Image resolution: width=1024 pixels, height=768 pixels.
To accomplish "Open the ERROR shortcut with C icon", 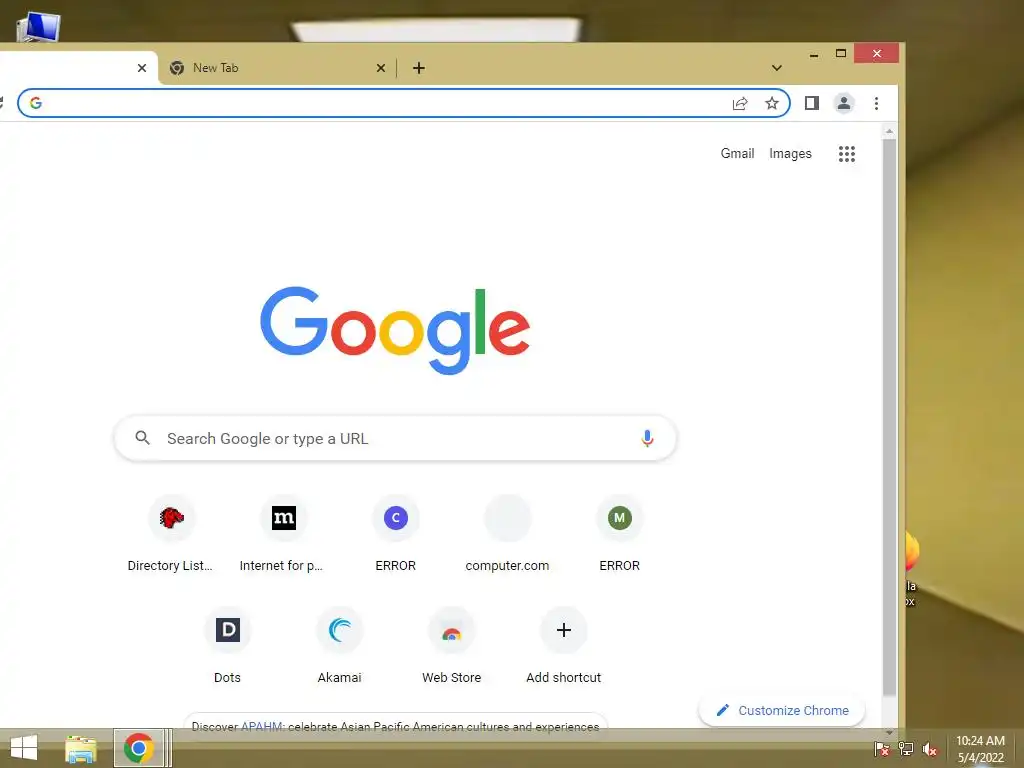I will pyautogui.click(x=395, y=534).
